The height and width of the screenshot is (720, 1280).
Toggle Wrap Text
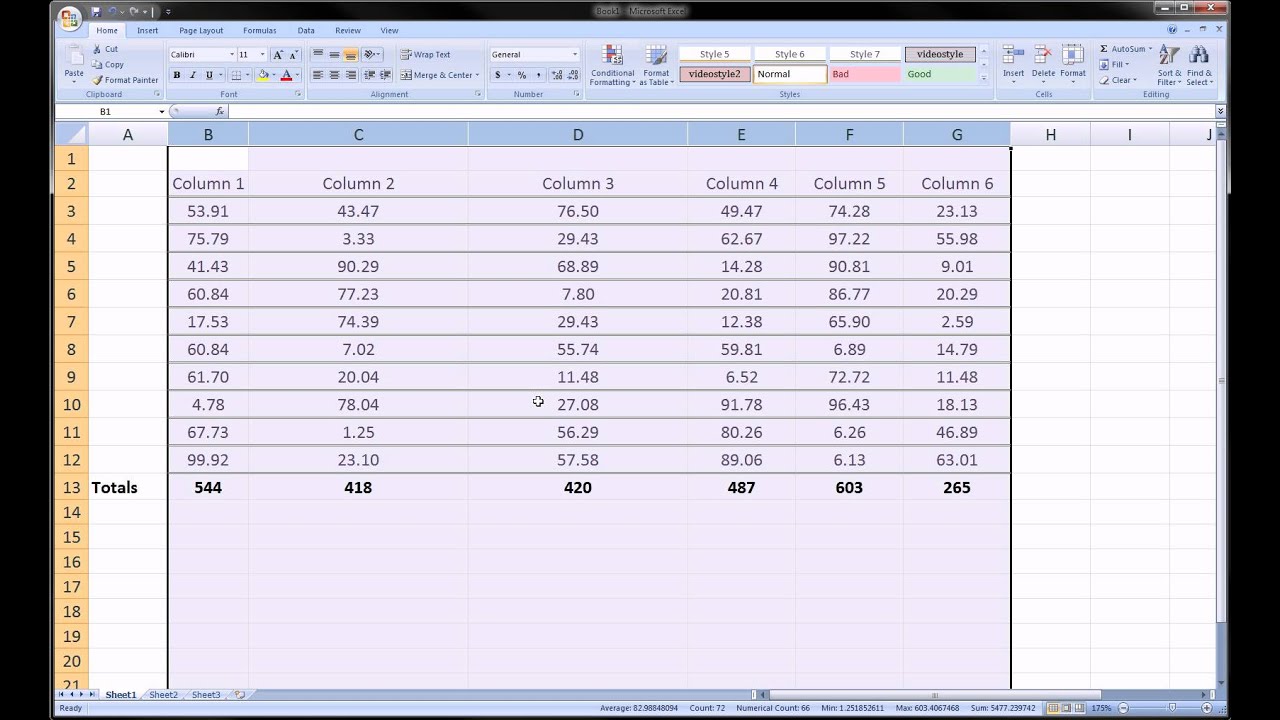[426, 55]
